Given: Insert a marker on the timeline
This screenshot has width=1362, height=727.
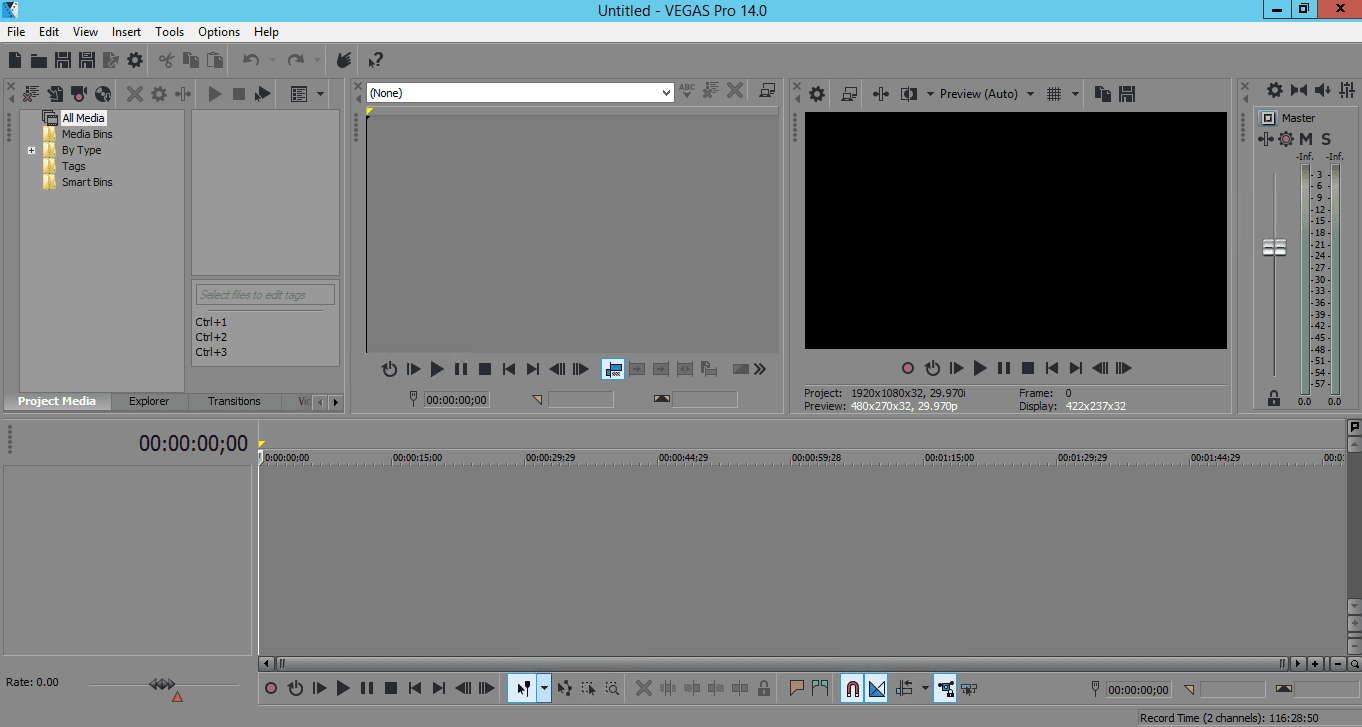Looking at the screenshot, I should (x=797, y=688).
